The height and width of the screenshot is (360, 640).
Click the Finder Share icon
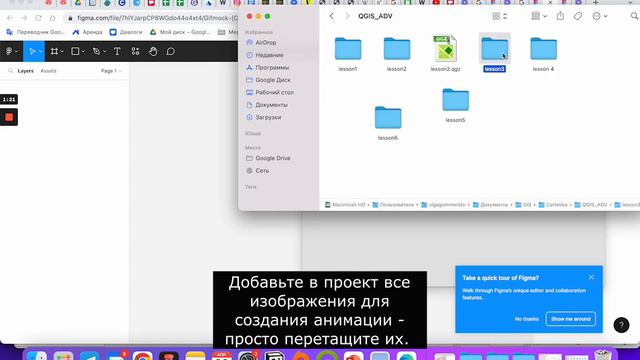click(560, 16)
